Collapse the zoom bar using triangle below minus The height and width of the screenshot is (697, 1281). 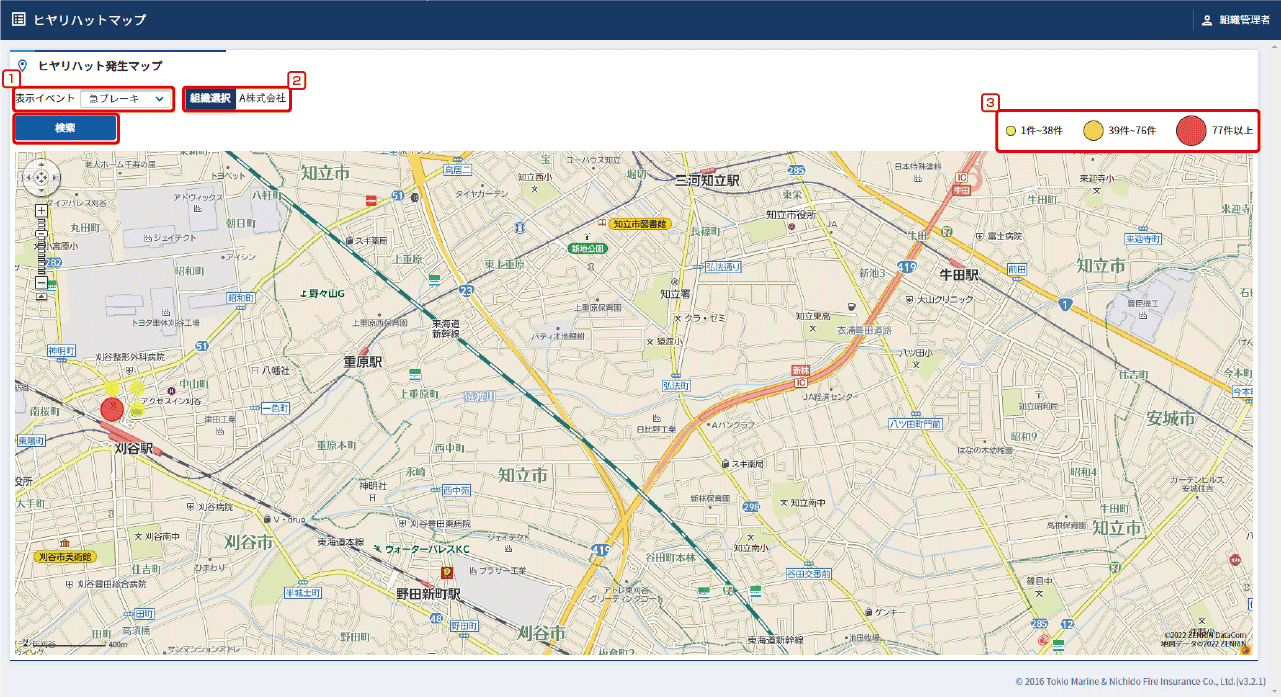tap(41, 297)
